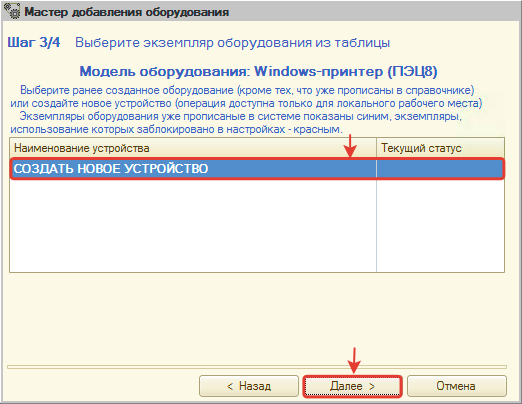
Task: Click the Модель оборудования: Windows-принтер heading
Action: tap(258, 71)
